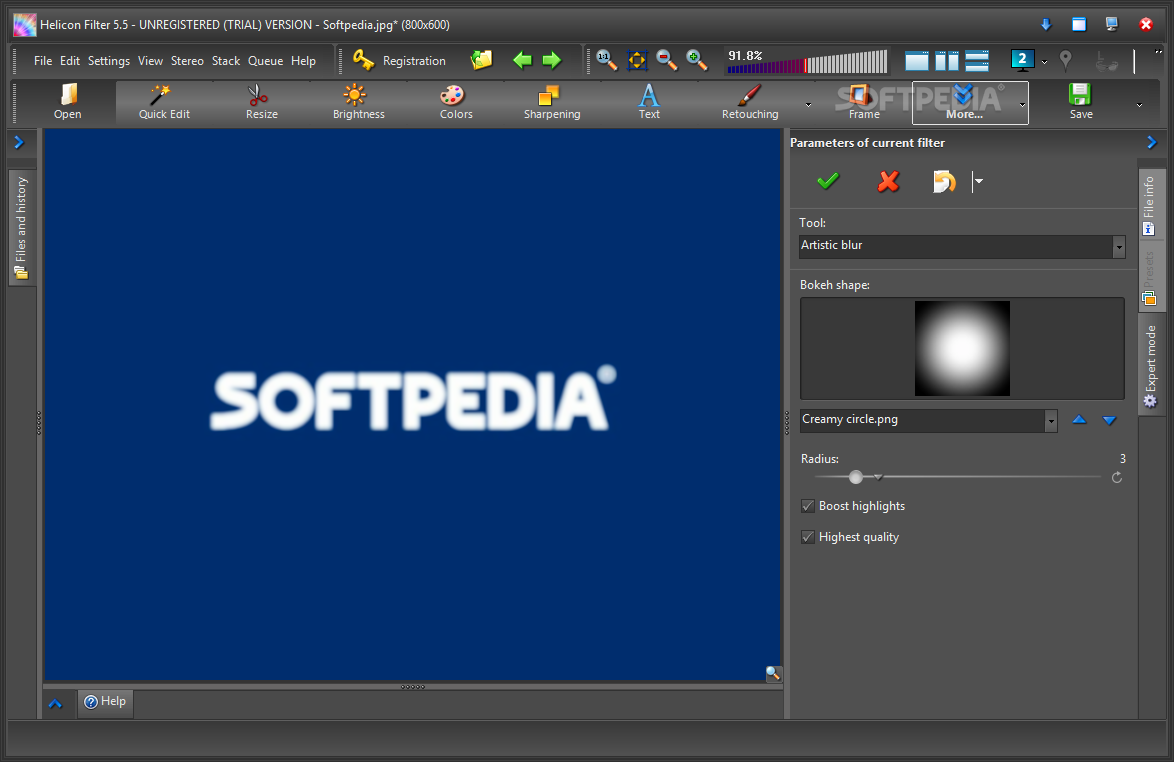Select the Resize scissors tool
This screenshot has height=762, width=1174.
coord(261,102)
